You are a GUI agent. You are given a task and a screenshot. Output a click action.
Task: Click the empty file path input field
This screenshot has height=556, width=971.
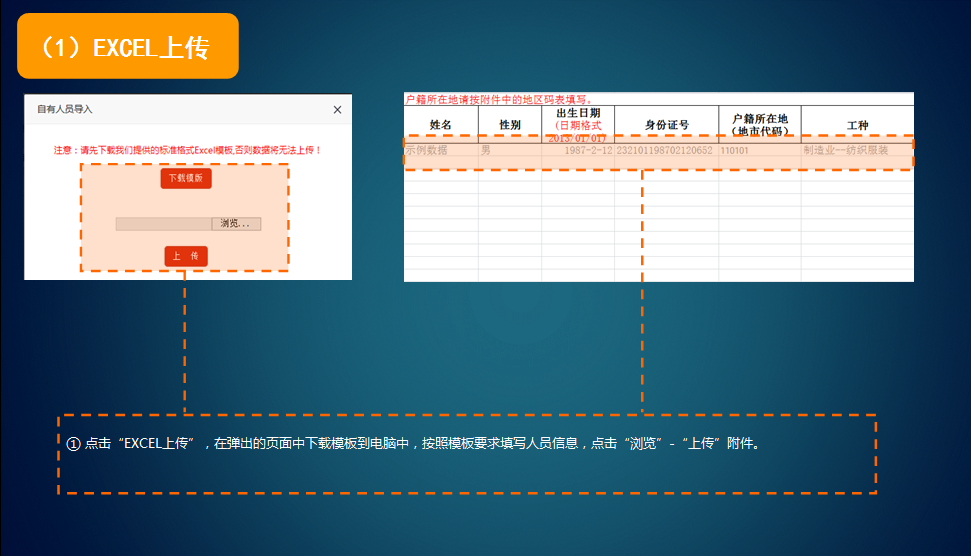coord(163,224)
